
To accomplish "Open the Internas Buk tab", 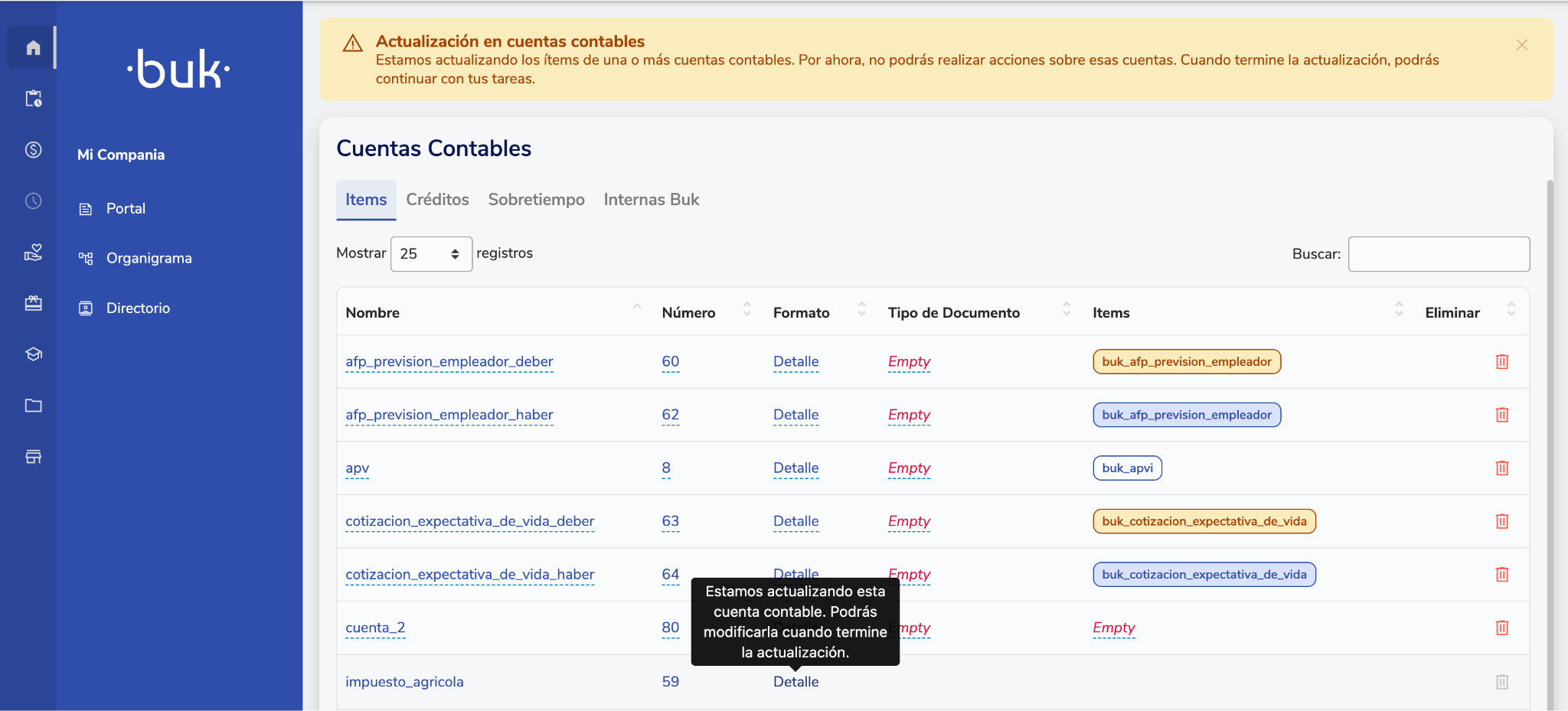I will [x=651, y=200].
